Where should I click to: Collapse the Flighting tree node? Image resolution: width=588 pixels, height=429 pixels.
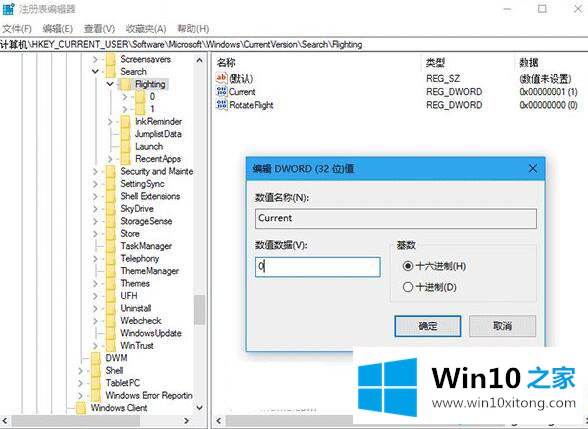(110, 84)
